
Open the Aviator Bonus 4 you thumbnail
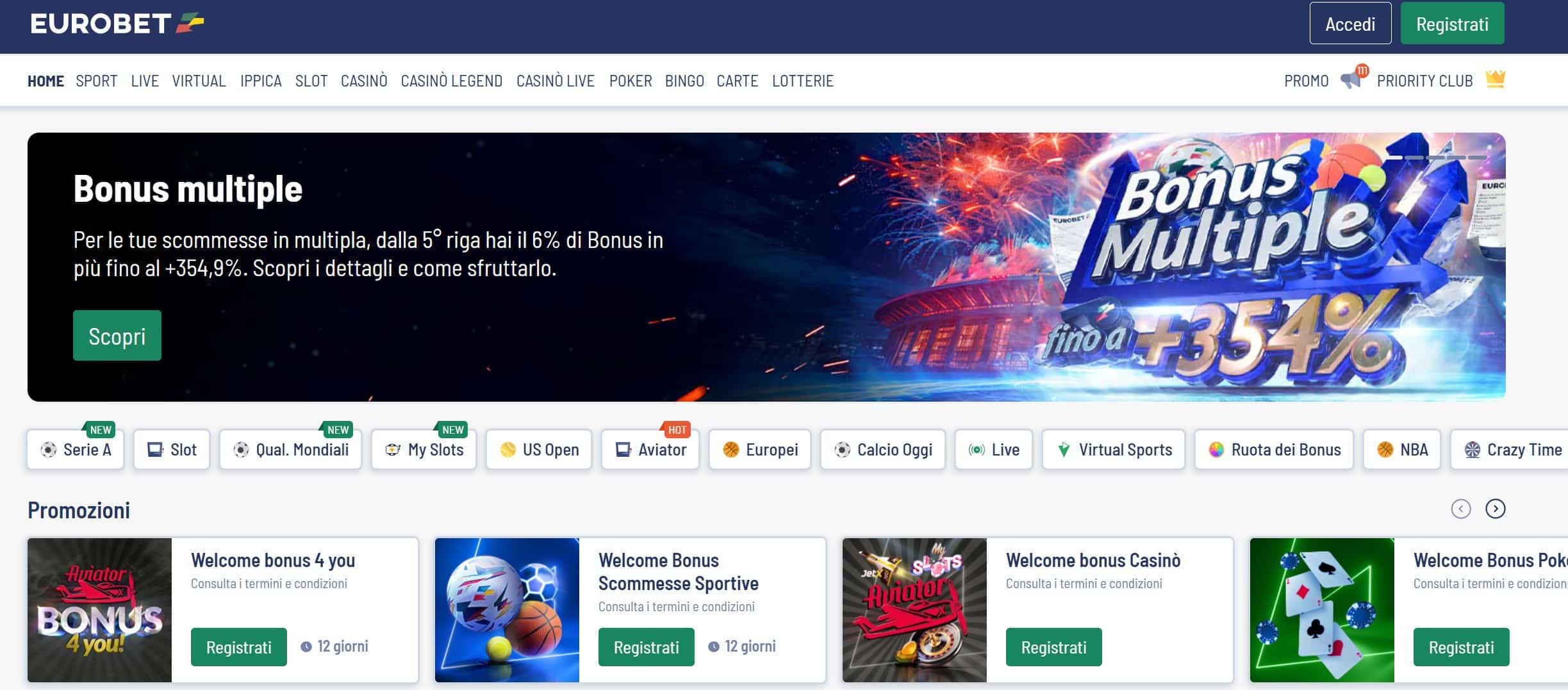click(x=100, y=610)
